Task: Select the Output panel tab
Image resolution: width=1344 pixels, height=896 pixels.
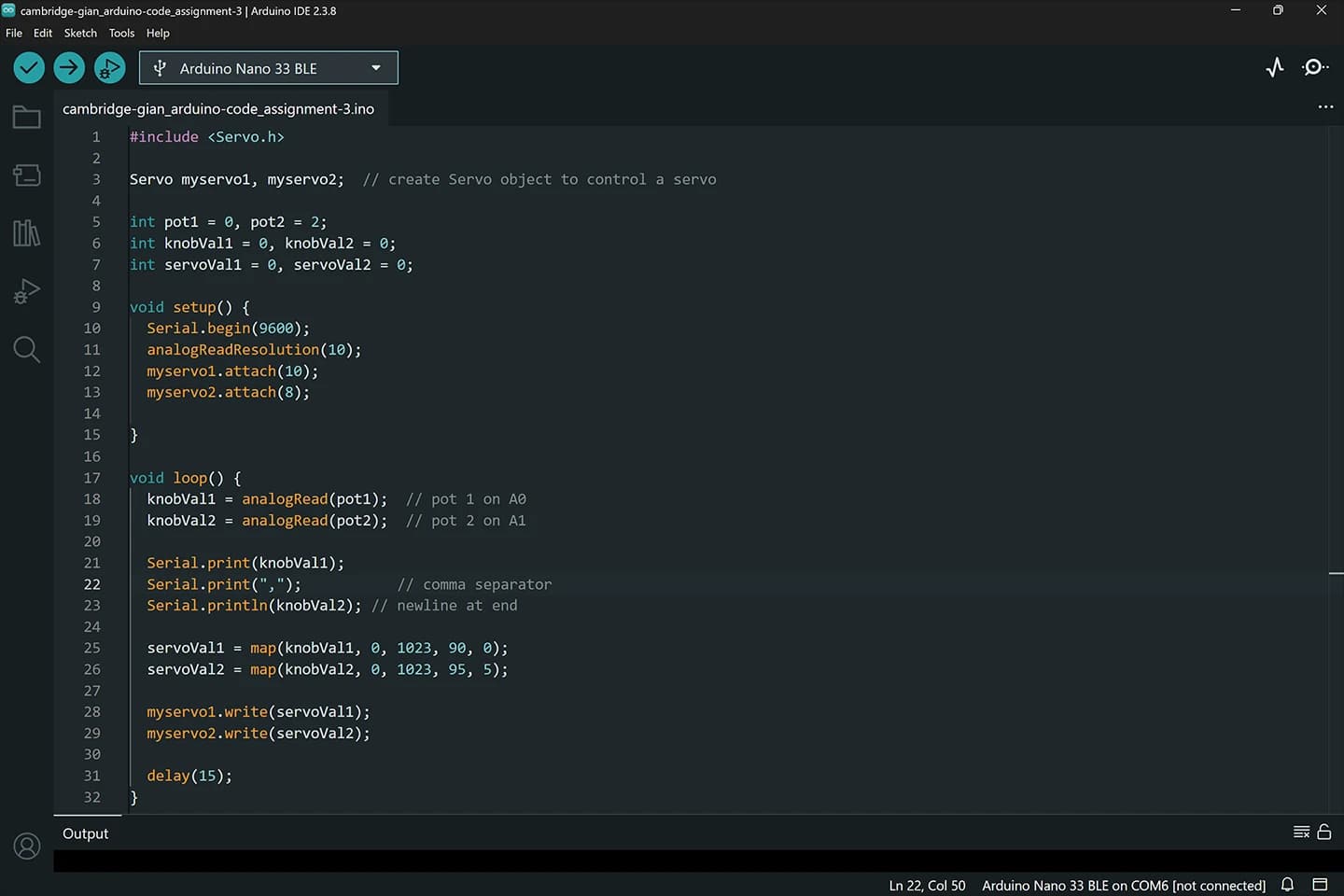Action: pyautogui.click(x=86, y=833)
